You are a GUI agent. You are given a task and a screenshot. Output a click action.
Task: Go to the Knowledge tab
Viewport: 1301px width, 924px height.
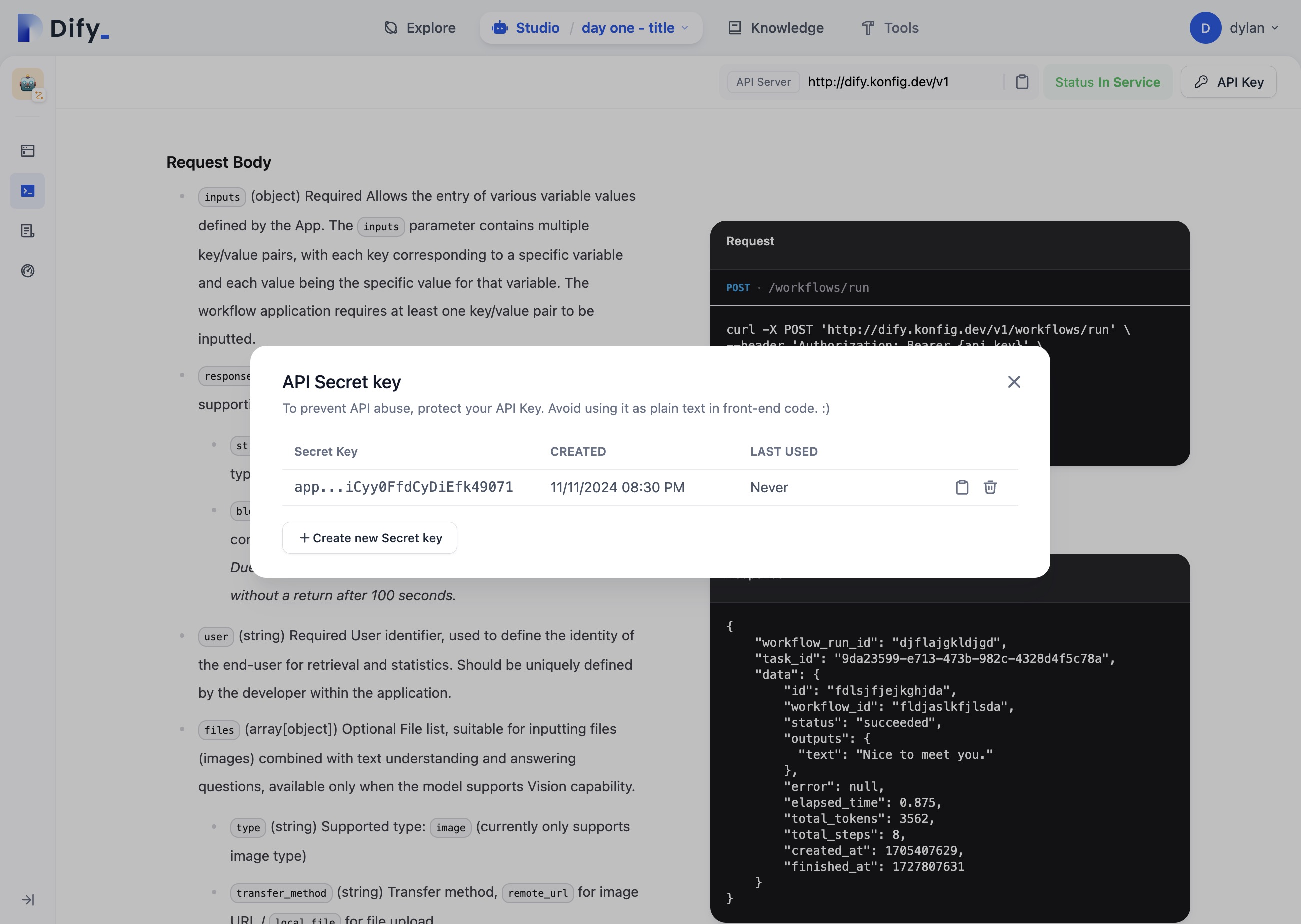[776, 28]
